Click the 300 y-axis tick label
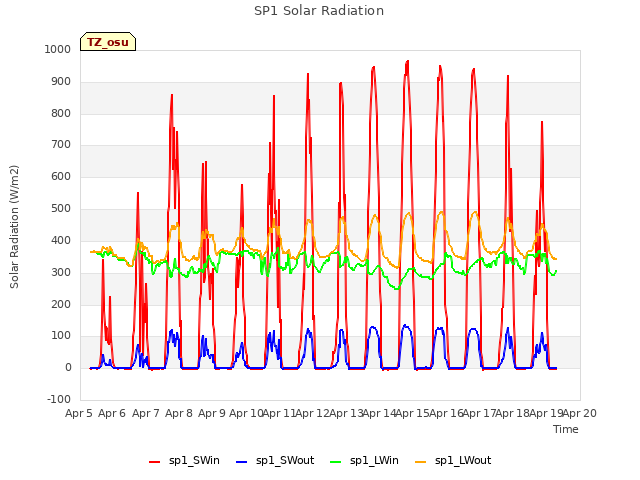 point(61,272)
